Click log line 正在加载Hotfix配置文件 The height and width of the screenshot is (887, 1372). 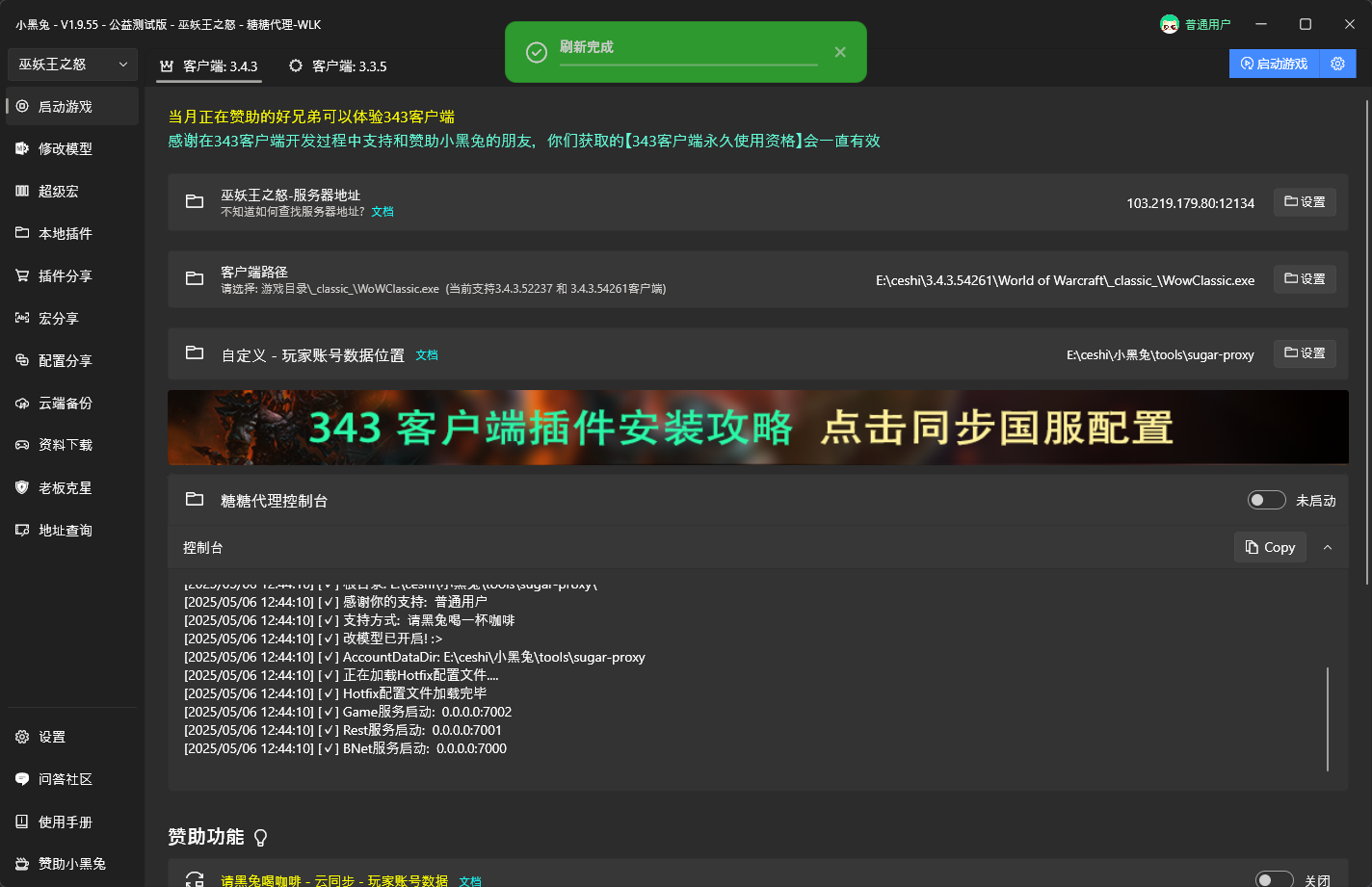coord(341,675)
